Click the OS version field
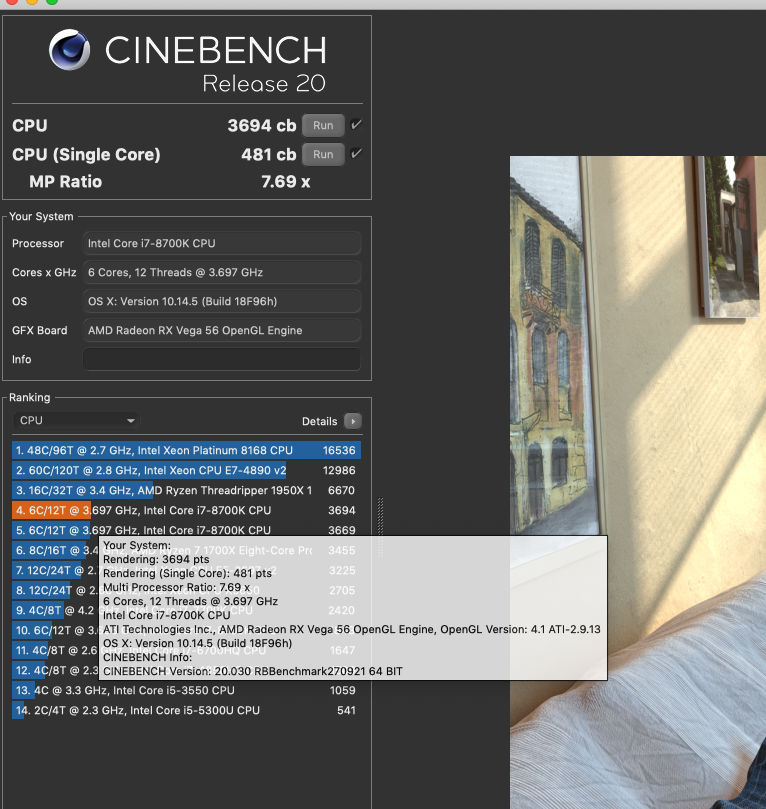 [222, 301]
